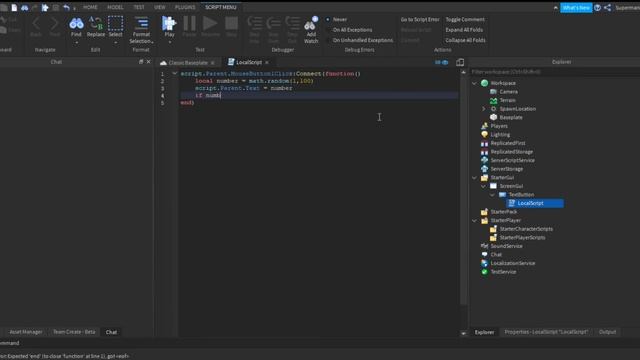This screenshot has width=640, height=360.
Task: Collapse the StarterPlayer node
Action: 474,220
